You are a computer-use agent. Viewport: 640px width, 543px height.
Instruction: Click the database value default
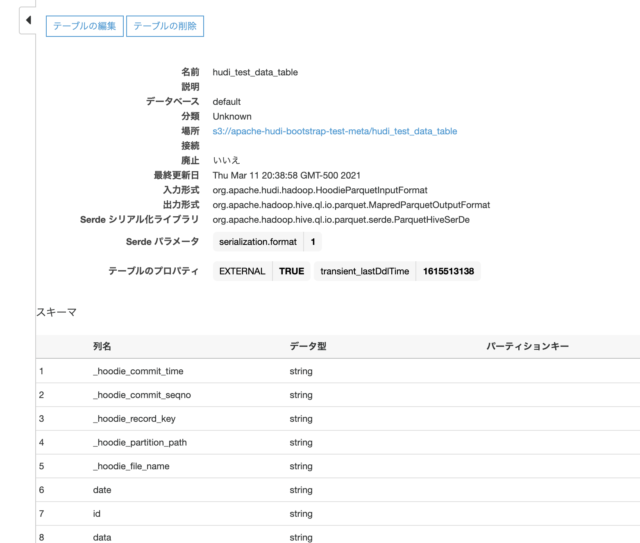[x=227, y=102]
